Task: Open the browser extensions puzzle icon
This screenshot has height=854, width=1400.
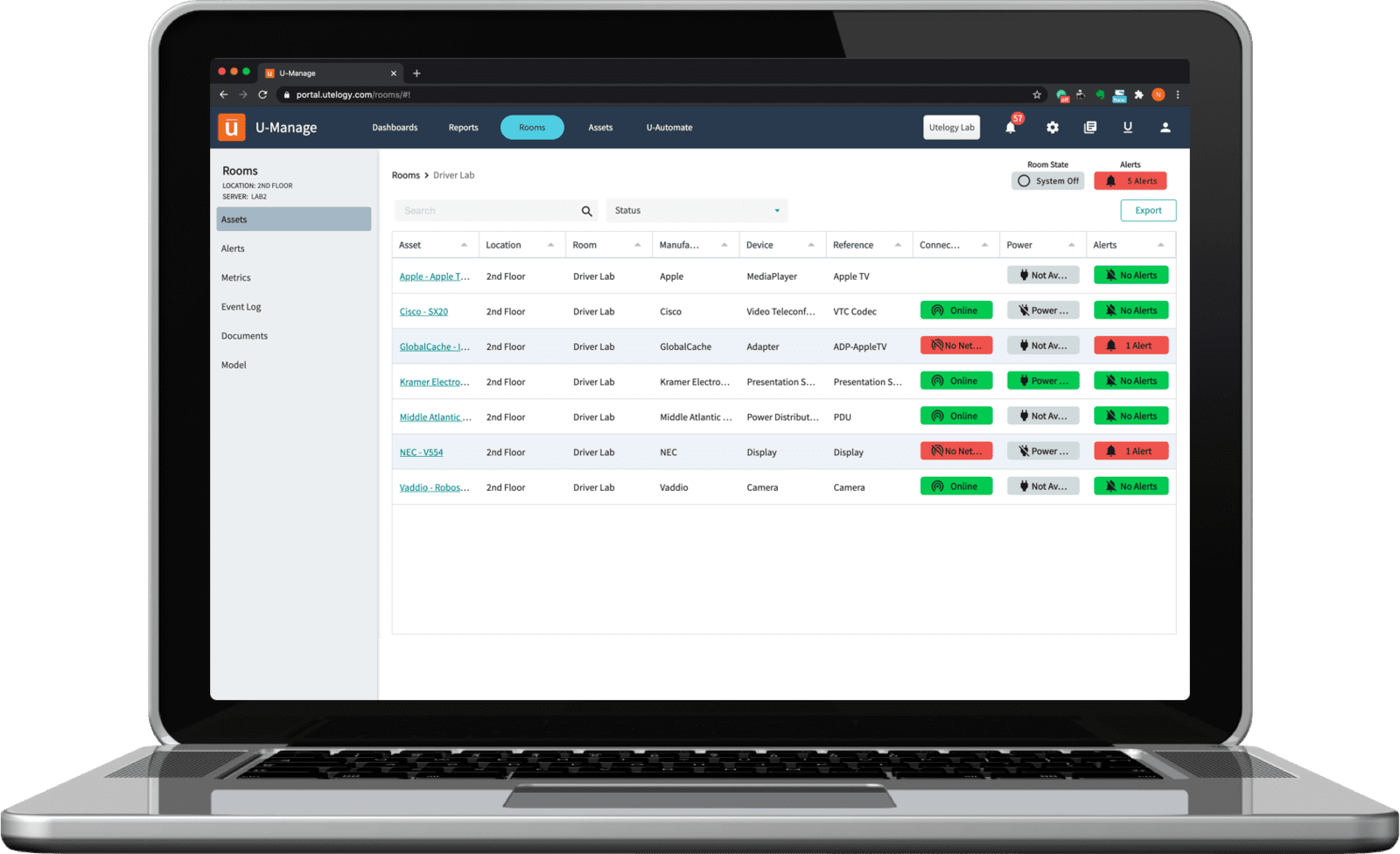Action: point(1138,94)
